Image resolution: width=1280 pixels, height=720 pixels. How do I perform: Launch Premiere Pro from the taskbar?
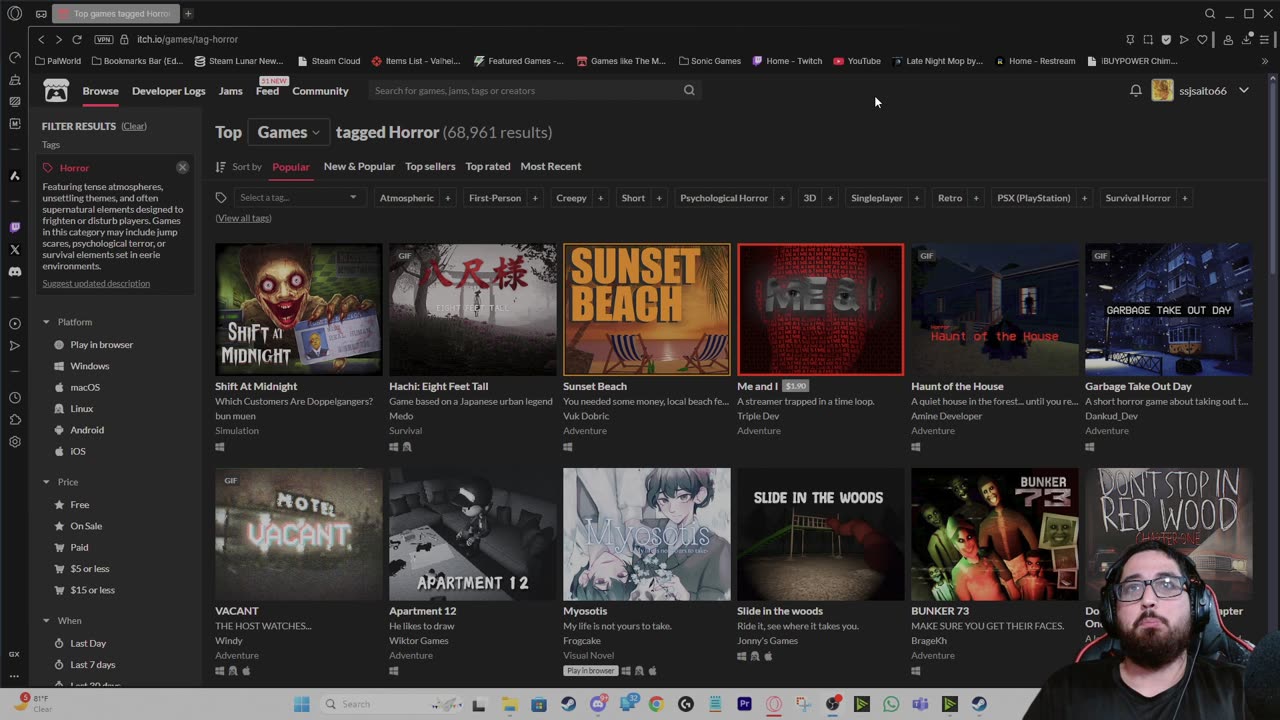744,704
